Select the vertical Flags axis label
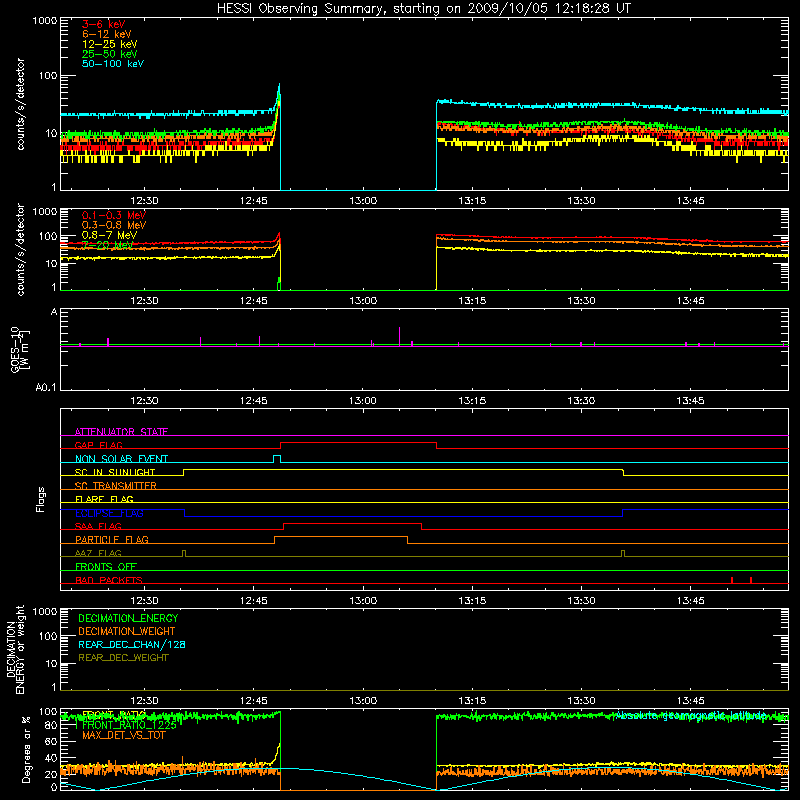Image resolution: width=800 pixels, height=800 pixels. point(40,499)
